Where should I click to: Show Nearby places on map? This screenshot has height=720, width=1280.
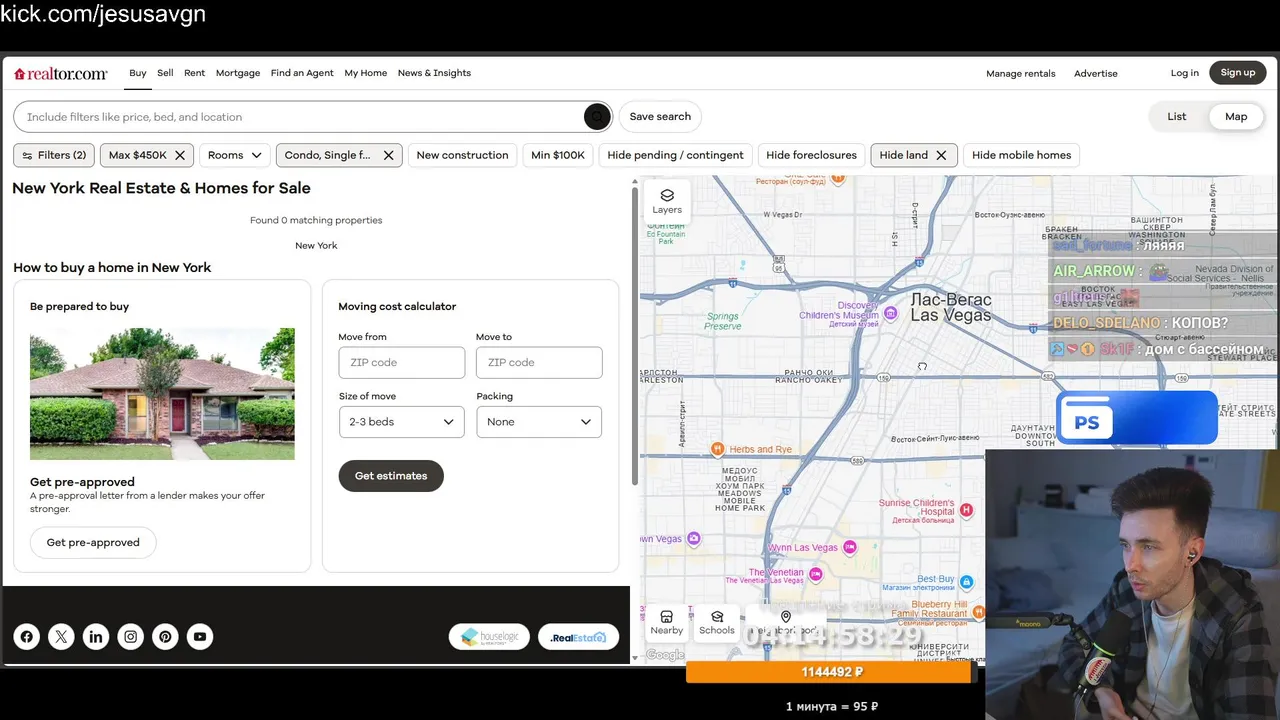point(667,622)
